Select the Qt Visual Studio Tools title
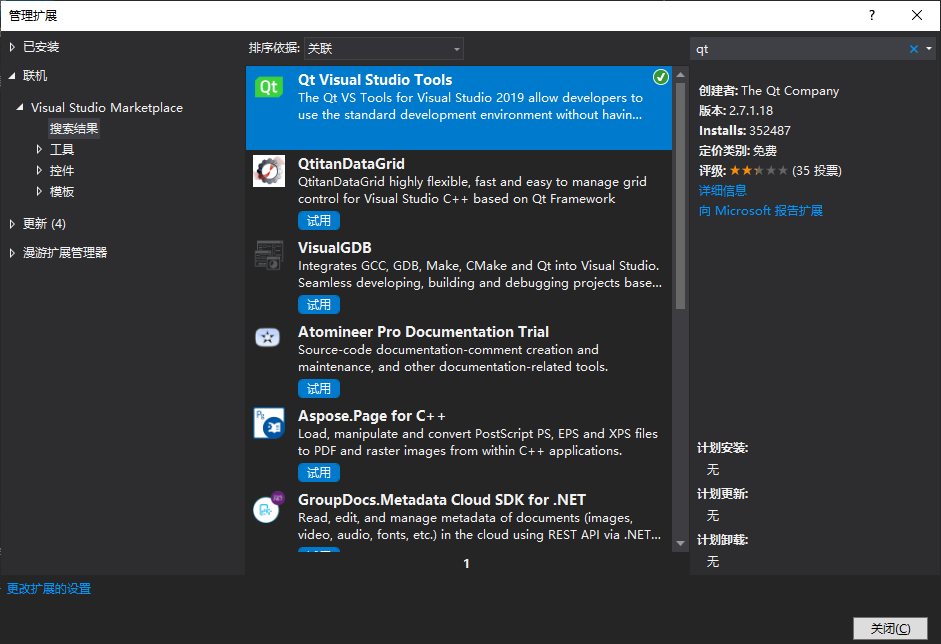 (x=375, y=80)
